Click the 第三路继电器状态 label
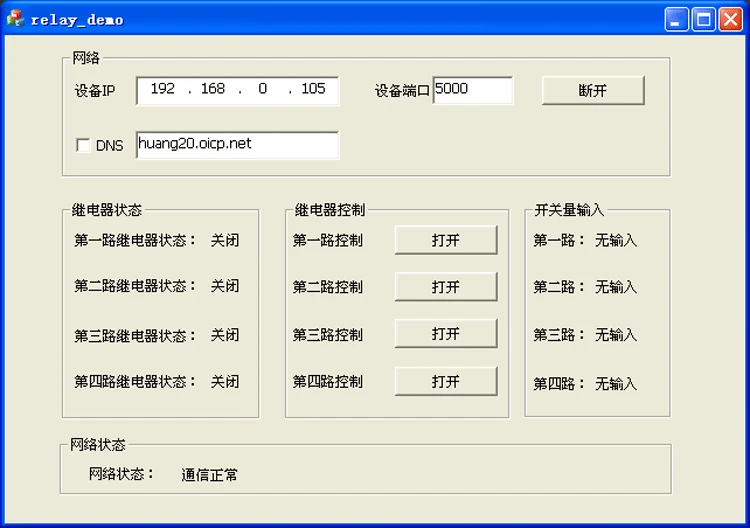The height and width of the screenshot is (528, 750). tap(135, 335)
